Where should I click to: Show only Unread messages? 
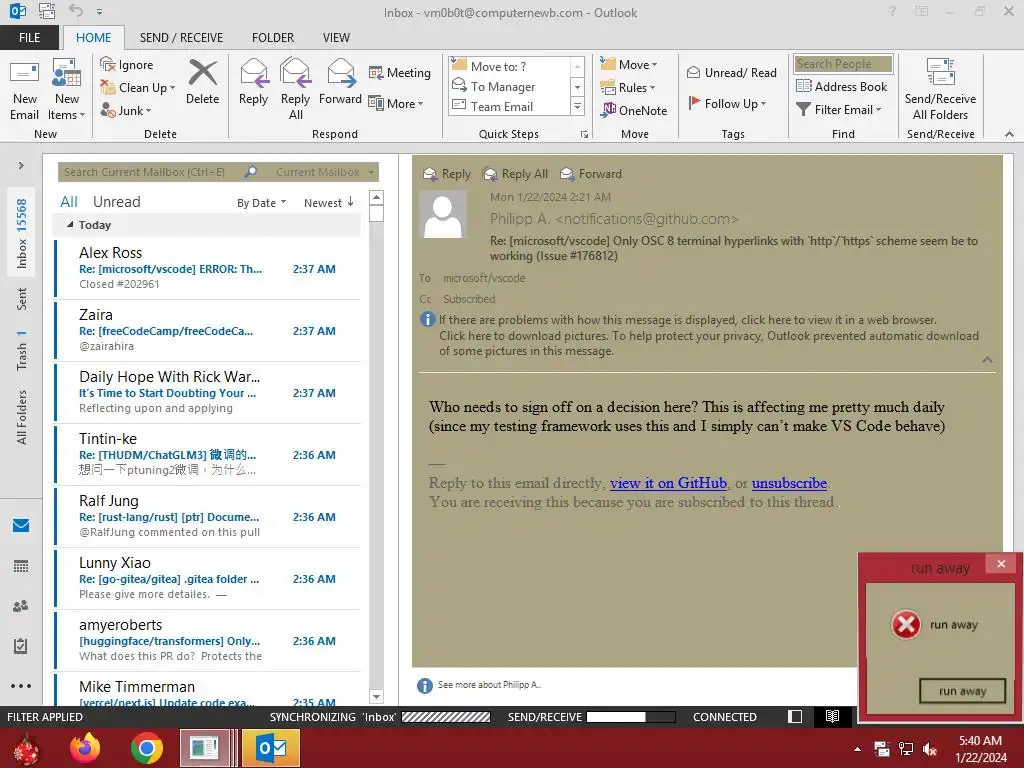click(x=116, y=202)
